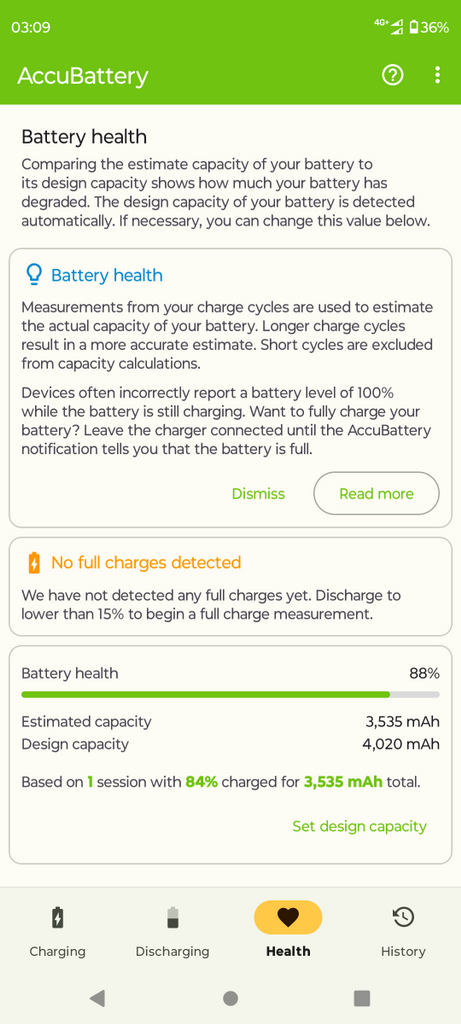Image resolution: width=461 pixels, height=1024 pixels.
Task: Tap the heart Health icon
Action: [288, 918]
